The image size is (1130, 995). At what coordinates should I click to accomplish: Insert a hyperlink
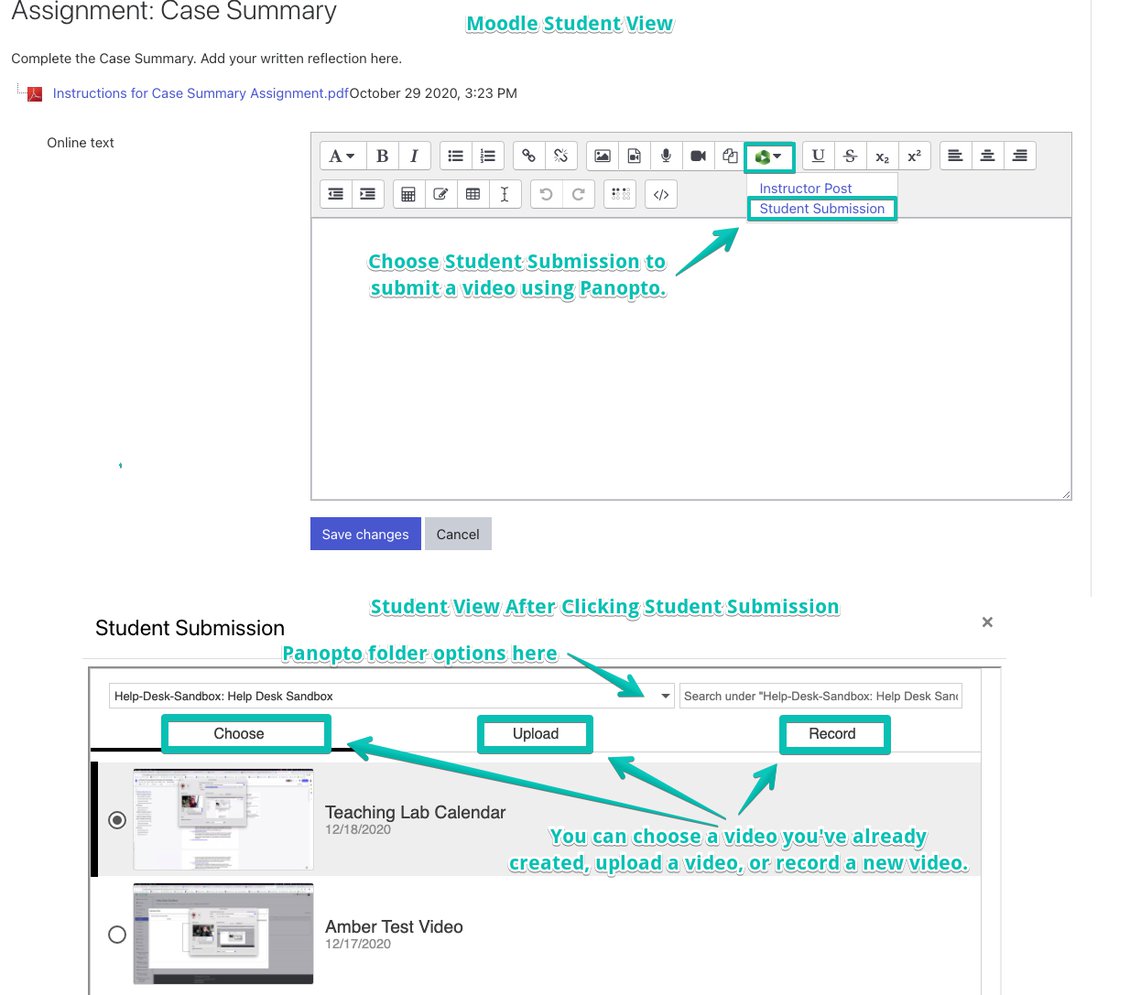coord(529,156)
